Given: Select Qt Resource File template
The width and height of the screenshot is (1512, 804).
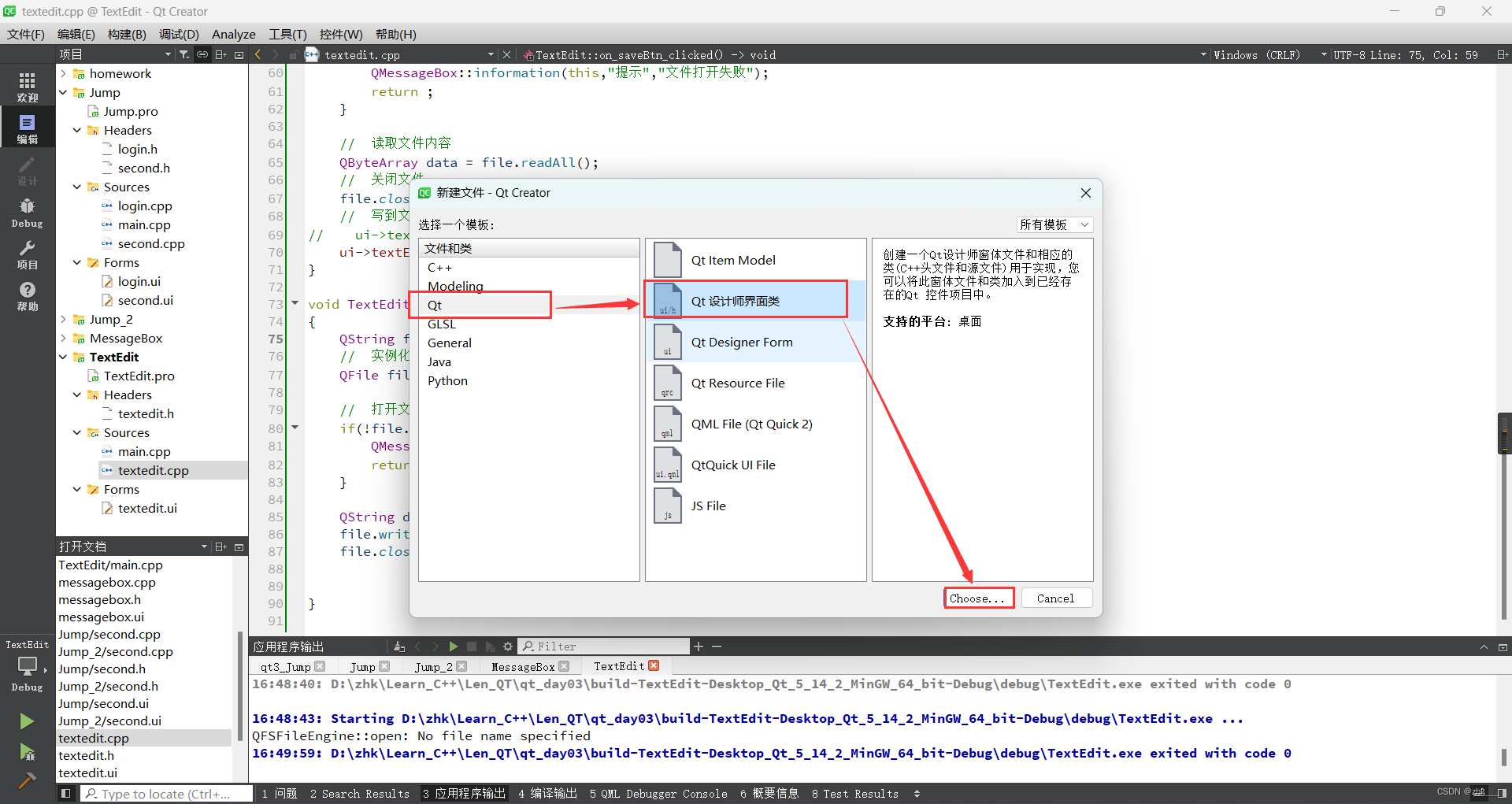Looking at the screenshot, I should point(755,383).
